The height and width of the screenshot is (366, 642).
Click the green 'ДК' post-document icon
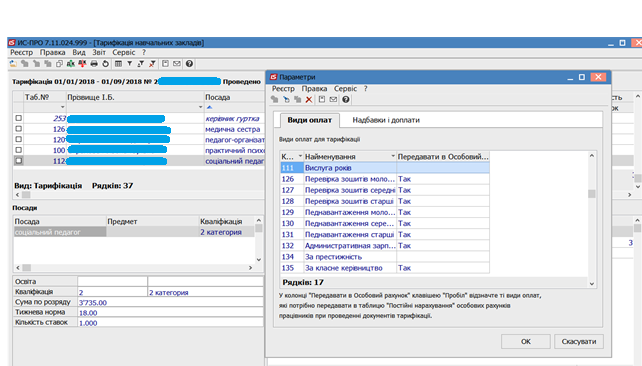click(71, 64)
